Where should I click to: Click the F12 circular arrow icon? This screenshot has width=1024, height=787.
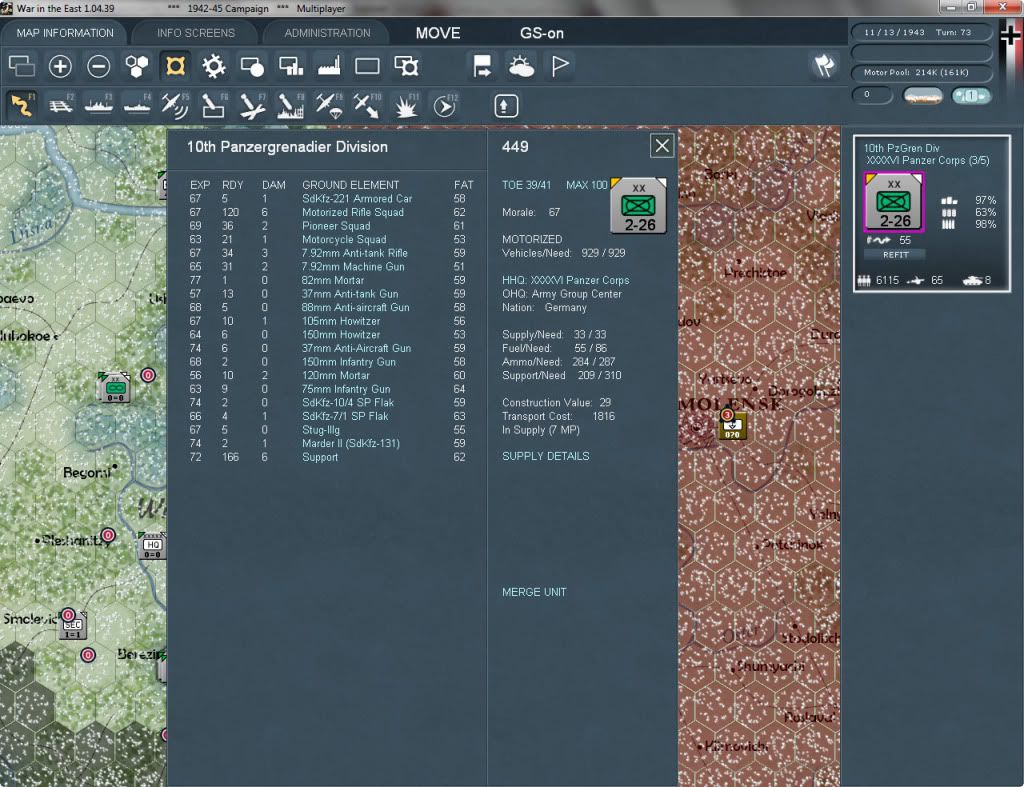445,105
